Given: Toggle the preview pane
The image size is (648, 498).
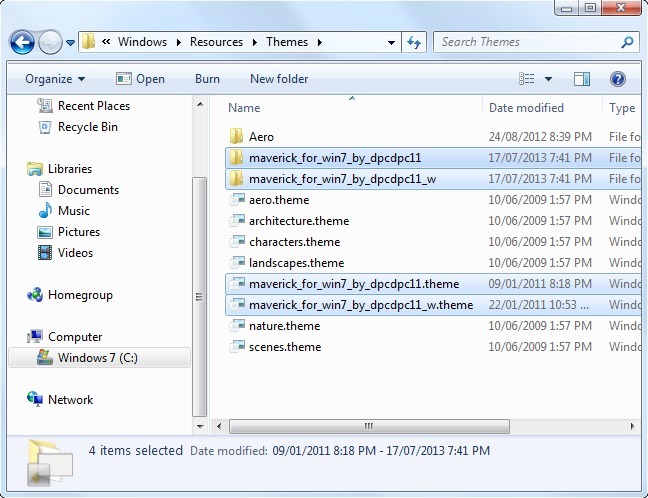Looking at the screenshot, I should [582, 79].
